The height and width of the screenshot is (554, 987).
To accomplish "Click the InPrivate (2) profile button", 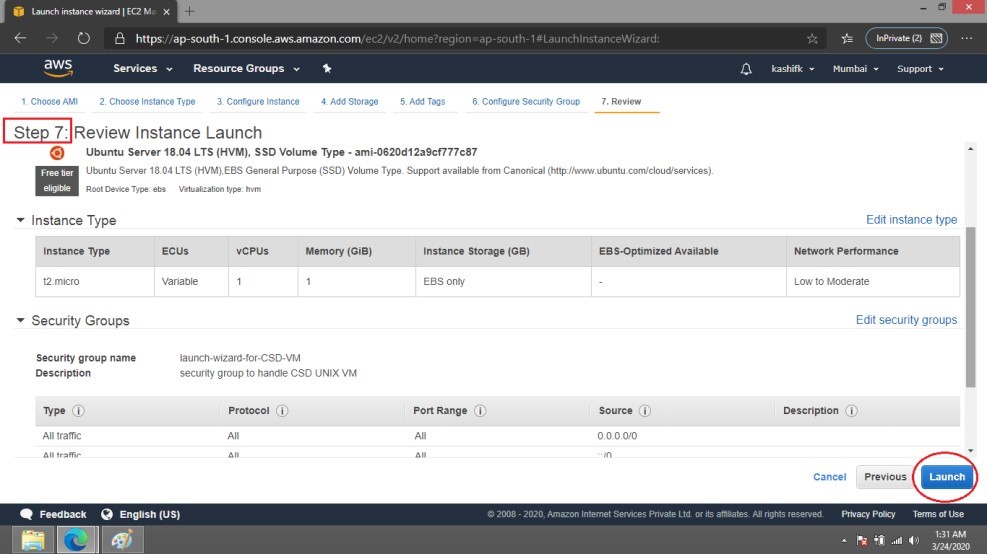I will click(907, 38).
